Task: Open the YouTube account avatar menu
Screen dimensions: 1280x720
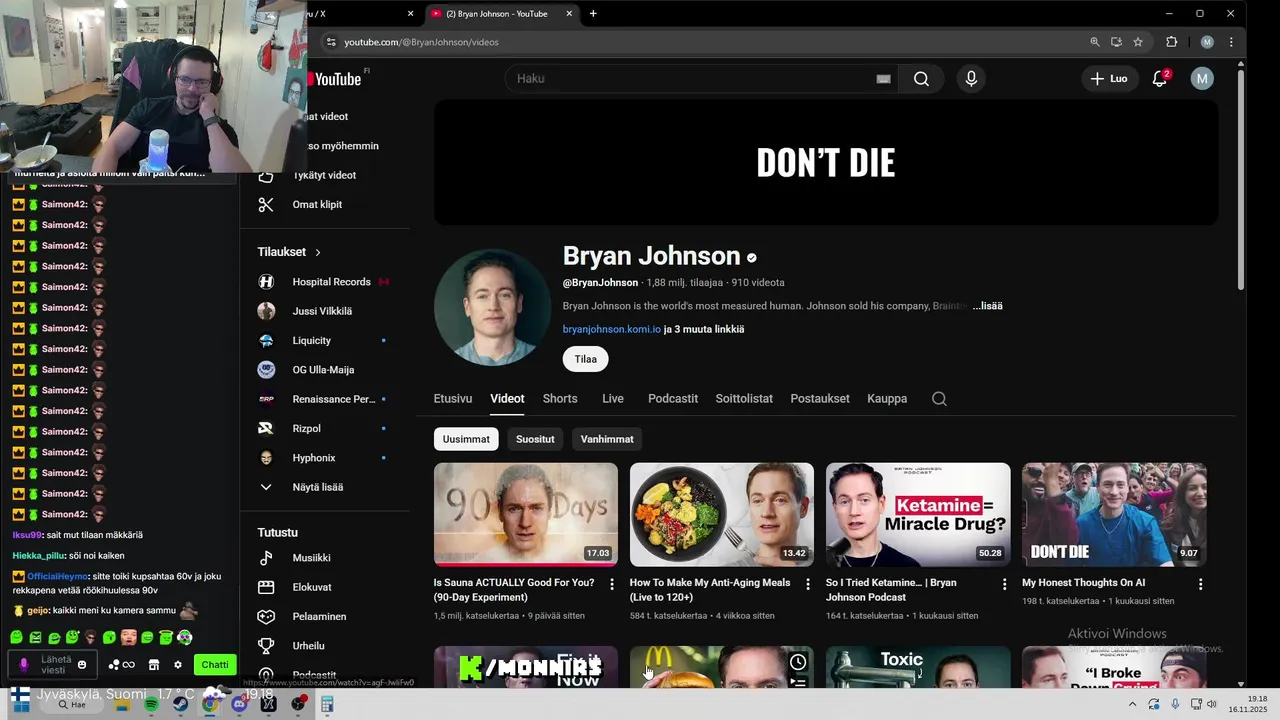Action: click(1202, 79)
